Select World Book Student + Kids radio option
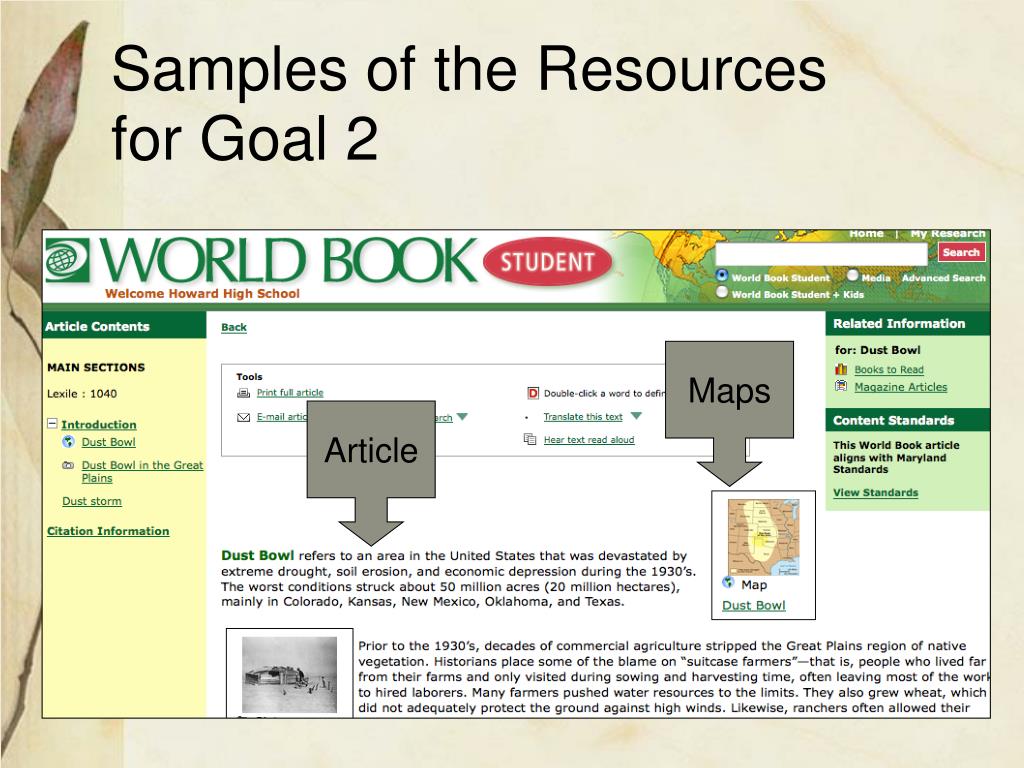The image size is (1024, 768). click(722, 292)
